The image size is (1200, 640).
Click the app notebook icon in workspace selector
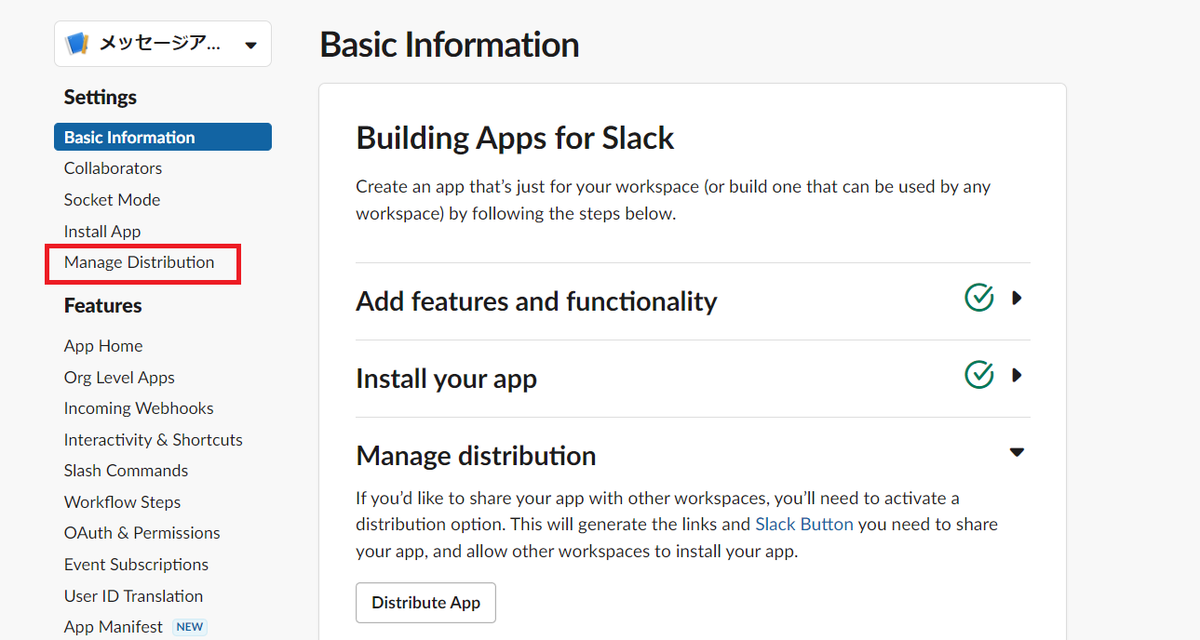point(77,44)
